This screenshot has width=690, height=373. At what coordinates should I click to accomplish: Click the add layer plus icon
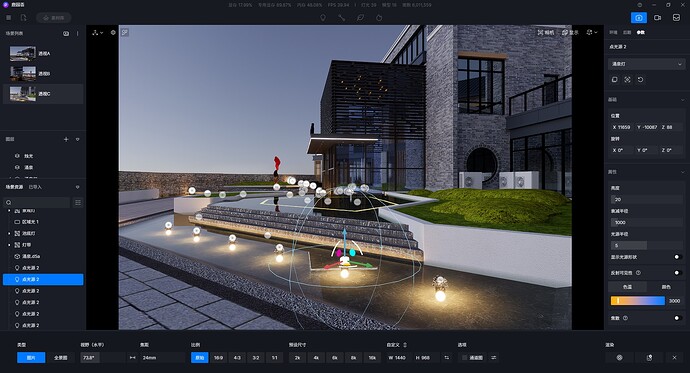(x=66, y=139)
